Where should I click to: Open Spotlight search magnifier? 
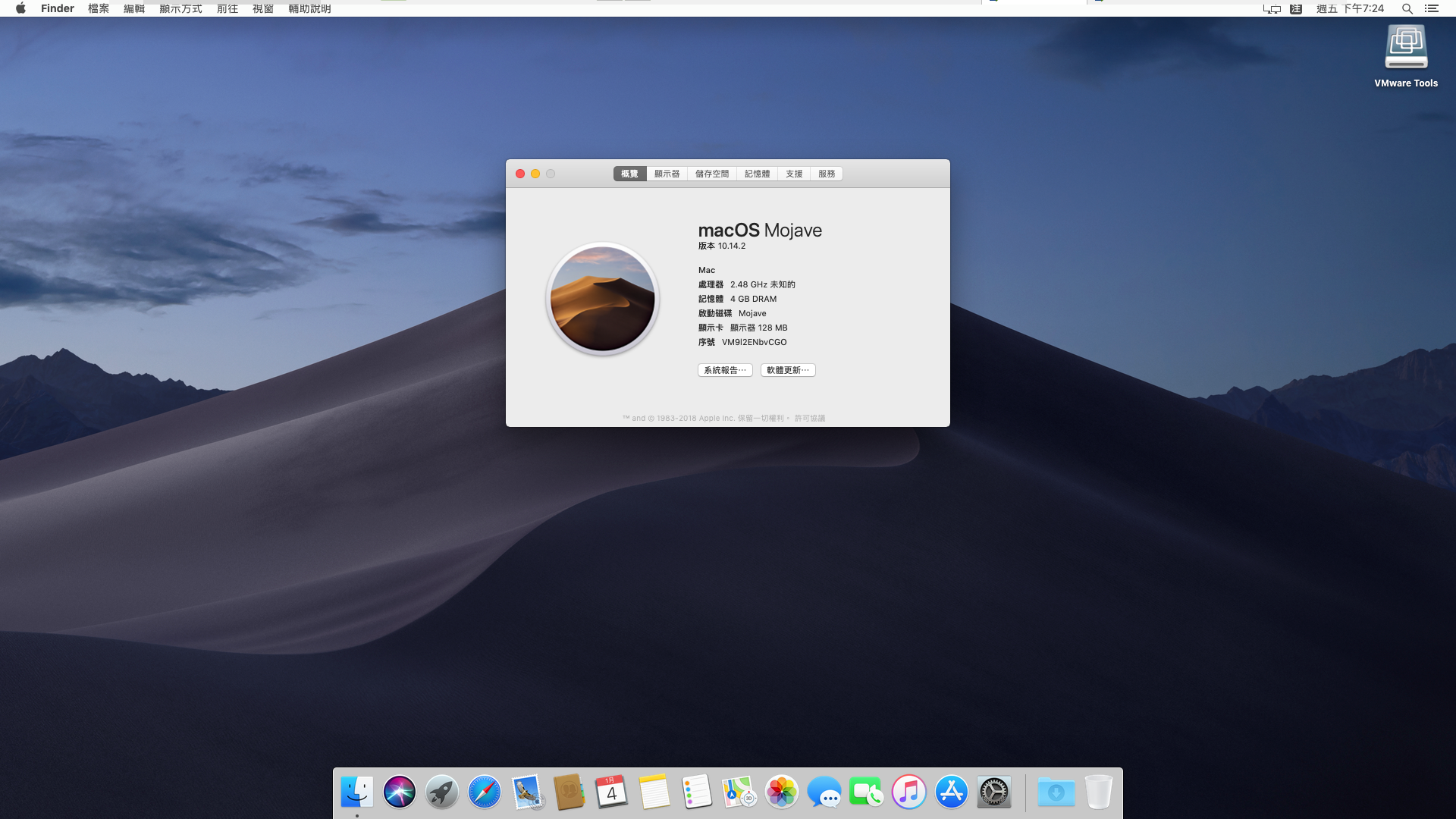1407,8
